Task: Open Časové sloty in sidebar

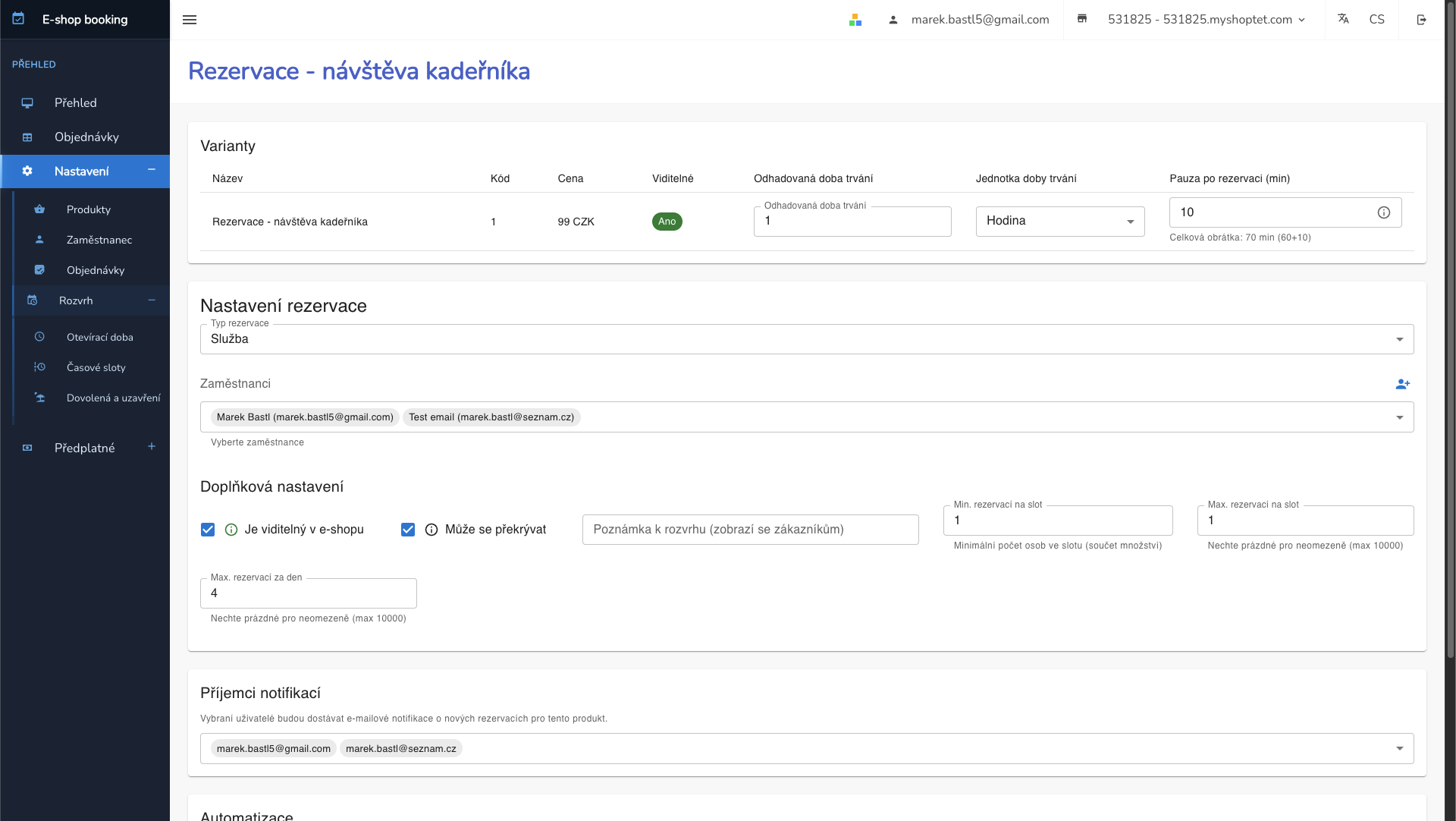Action: click(x=96, y=367)
